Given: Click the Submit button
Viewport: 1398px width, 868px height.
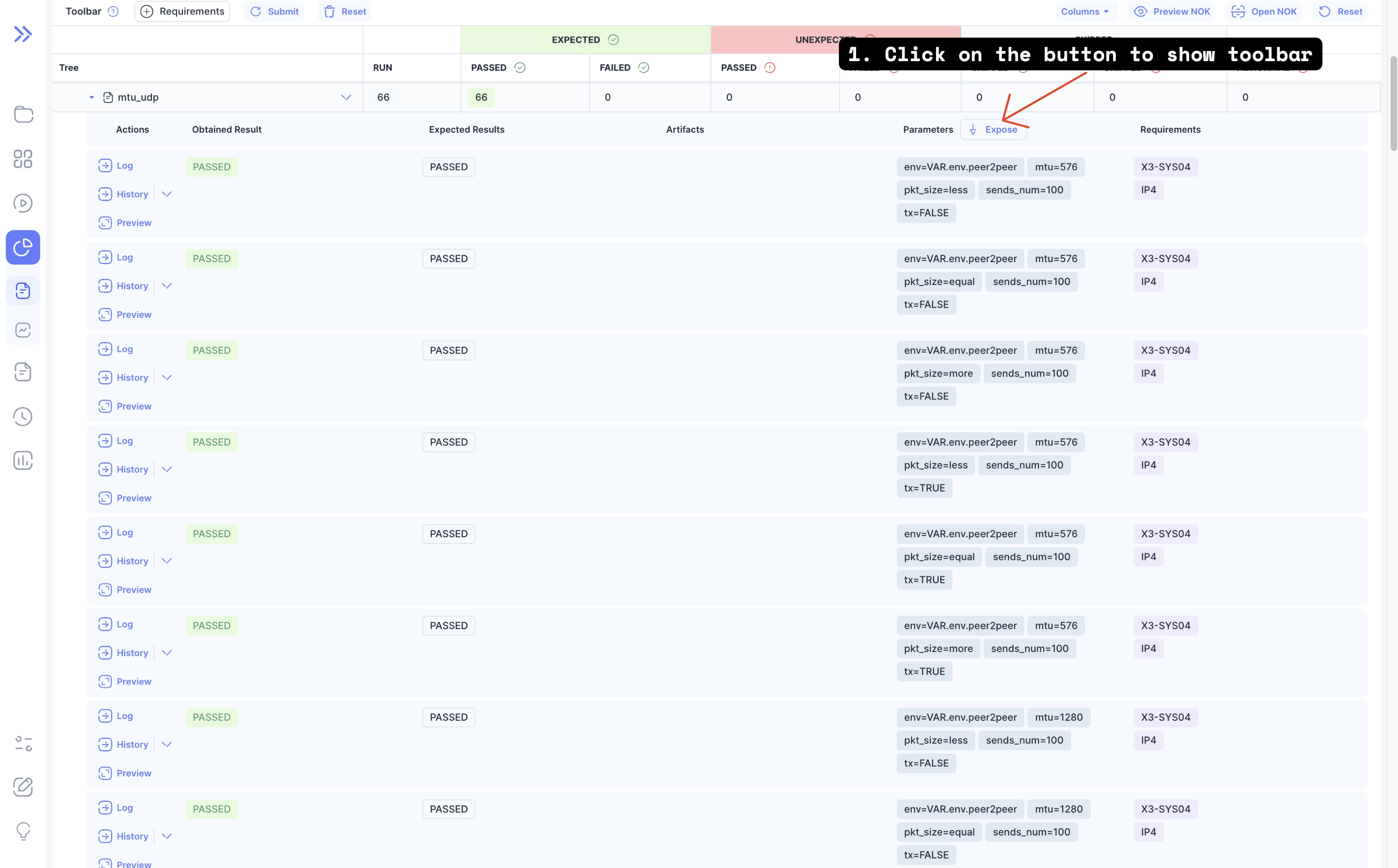Looking at the screenshot, I should coord(274,11).
